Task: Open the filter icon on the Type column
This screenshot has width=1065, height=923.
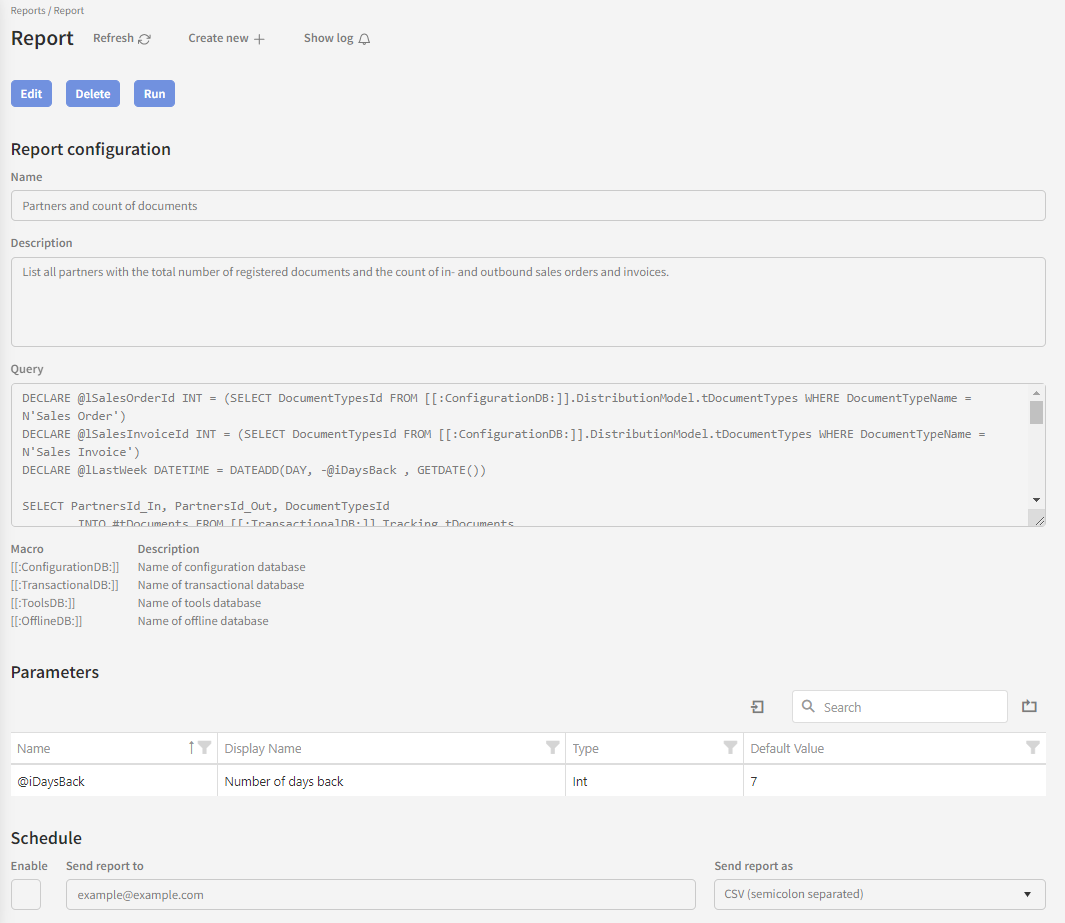Action: [x=731, y=748]
